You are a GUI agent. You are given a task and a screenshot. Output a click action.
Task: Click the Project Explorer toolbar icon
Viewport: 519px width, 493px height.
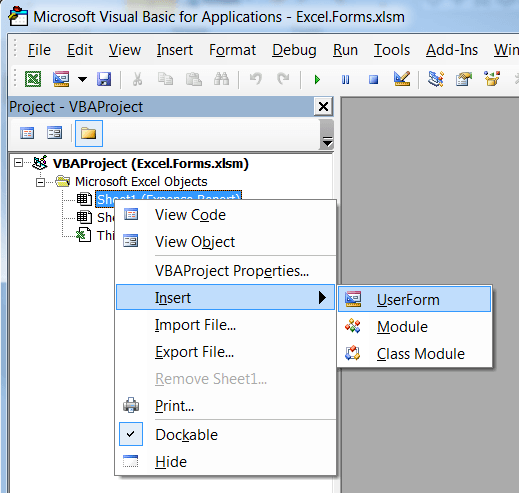point(436,79)
